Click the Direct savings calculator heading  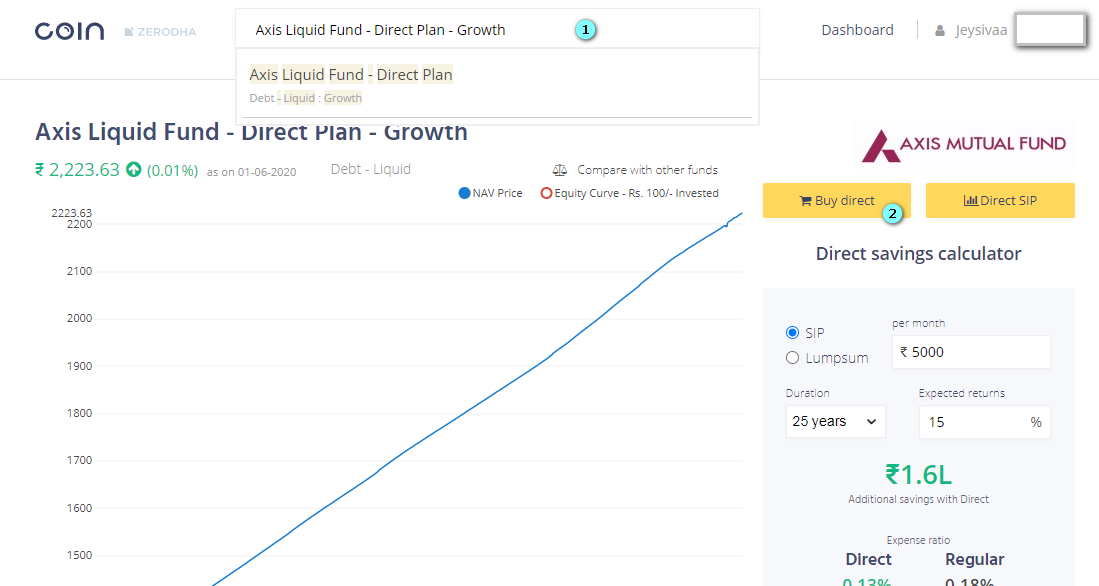pyautogui.click(x=918, y=253)
